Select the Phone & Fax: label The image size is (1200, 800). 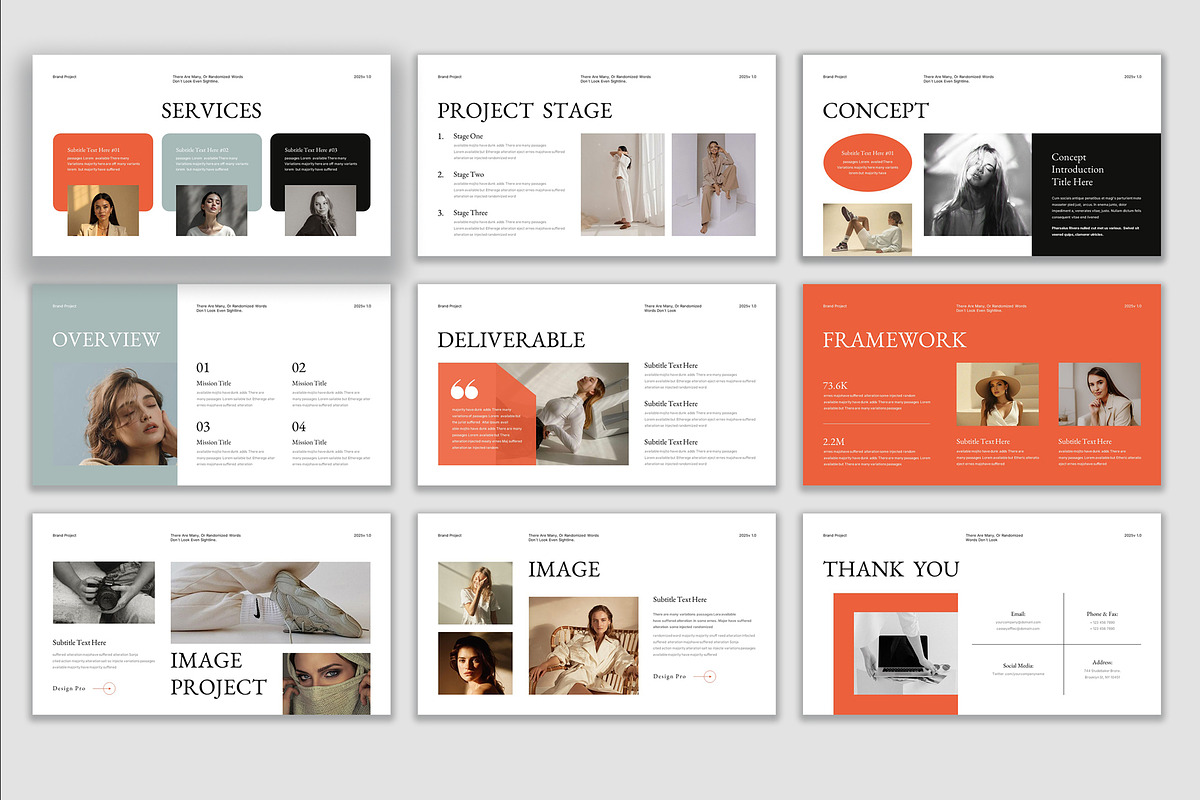(1102, 613)
